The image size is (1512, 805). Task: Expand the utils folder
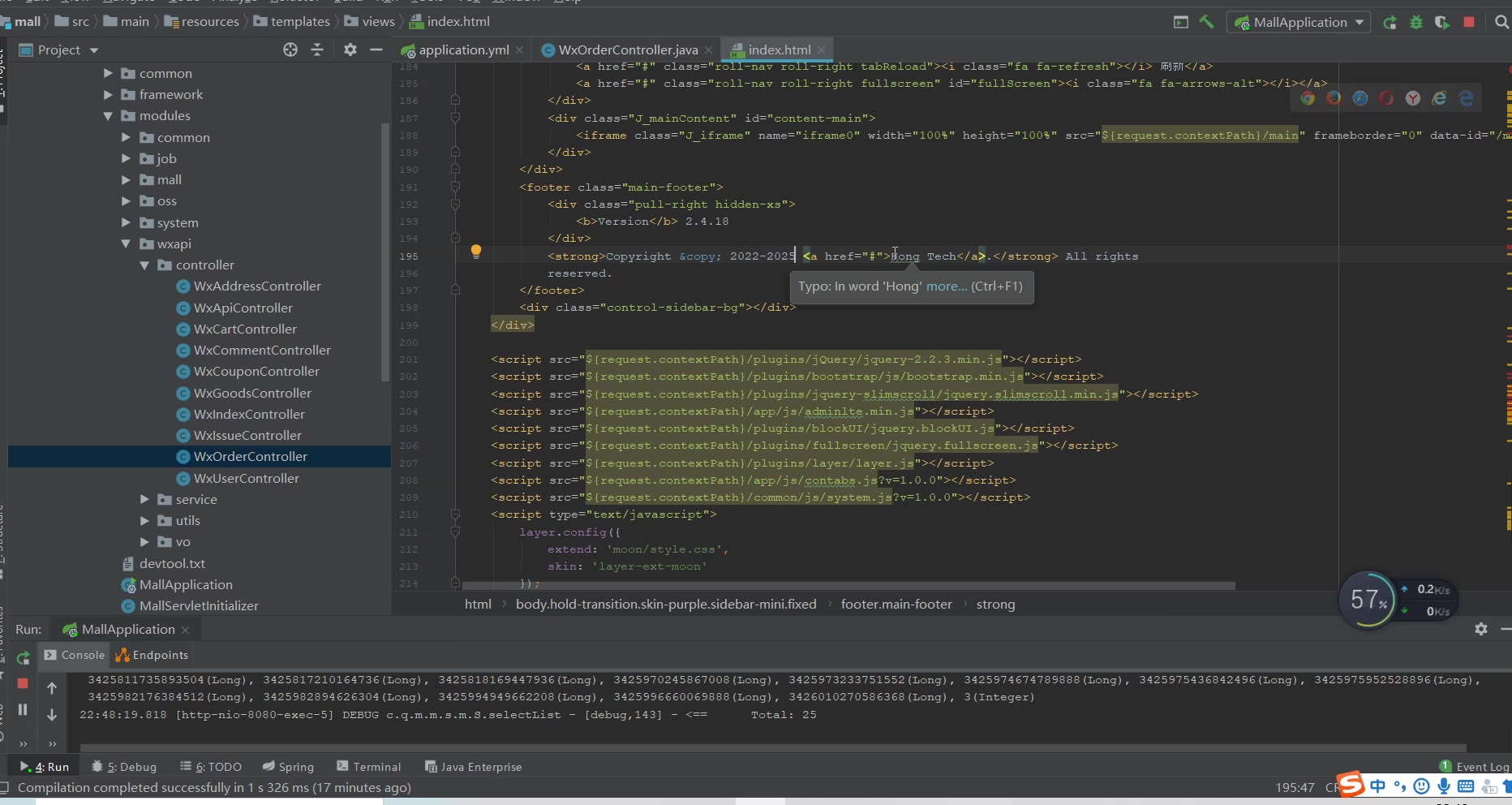click(x=144, y=521)
